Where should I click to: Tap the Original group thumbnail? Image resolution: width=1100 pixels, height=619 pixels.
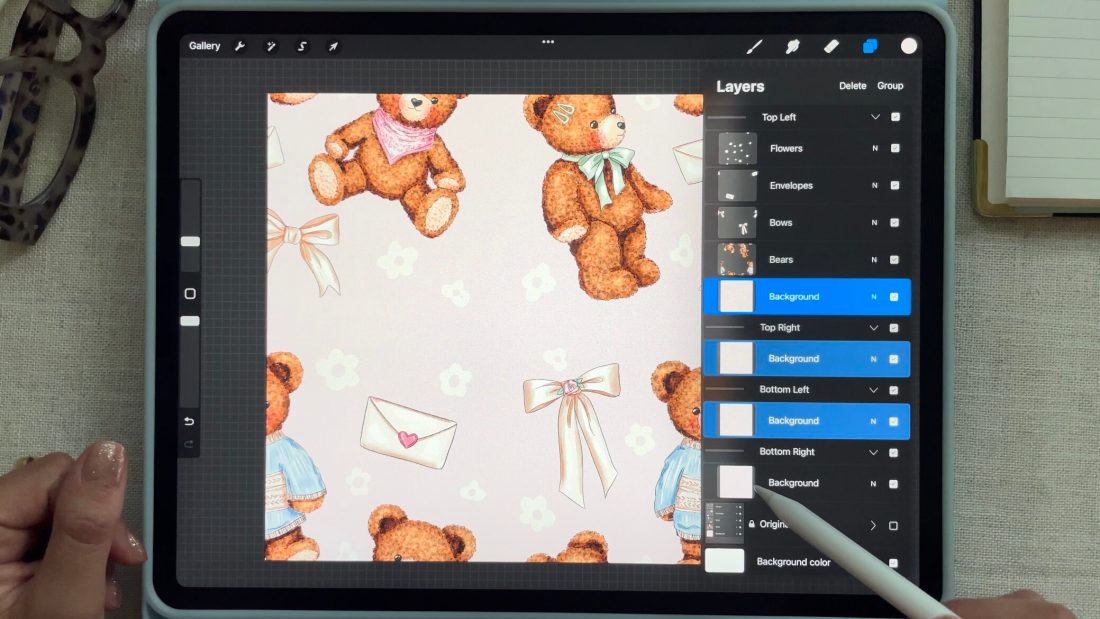click(x=725, y=523)
